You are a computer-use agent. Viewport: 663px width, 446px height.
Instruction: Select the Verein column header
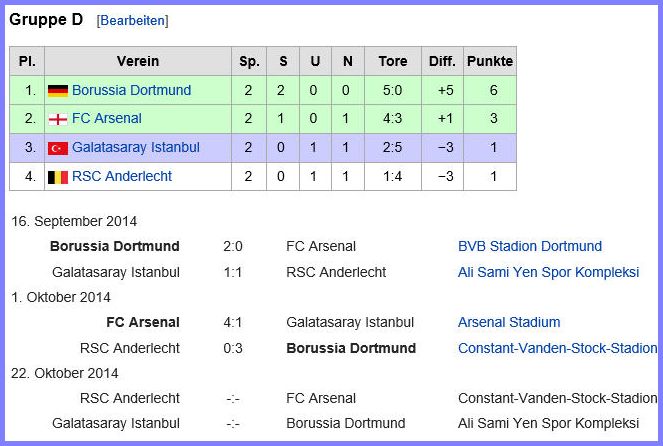138,61
